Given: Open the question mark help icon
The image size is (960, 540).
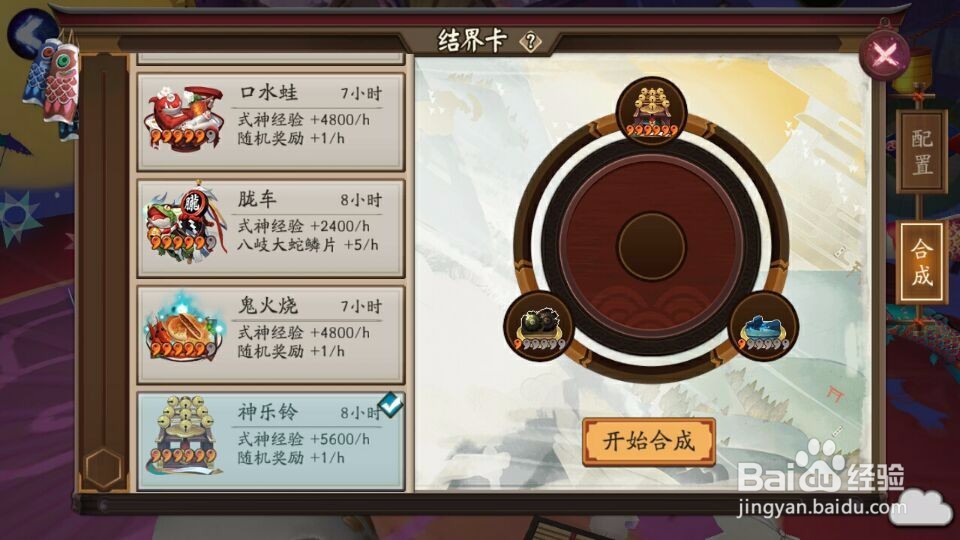Looking at the screenshot, I should 530,42.
